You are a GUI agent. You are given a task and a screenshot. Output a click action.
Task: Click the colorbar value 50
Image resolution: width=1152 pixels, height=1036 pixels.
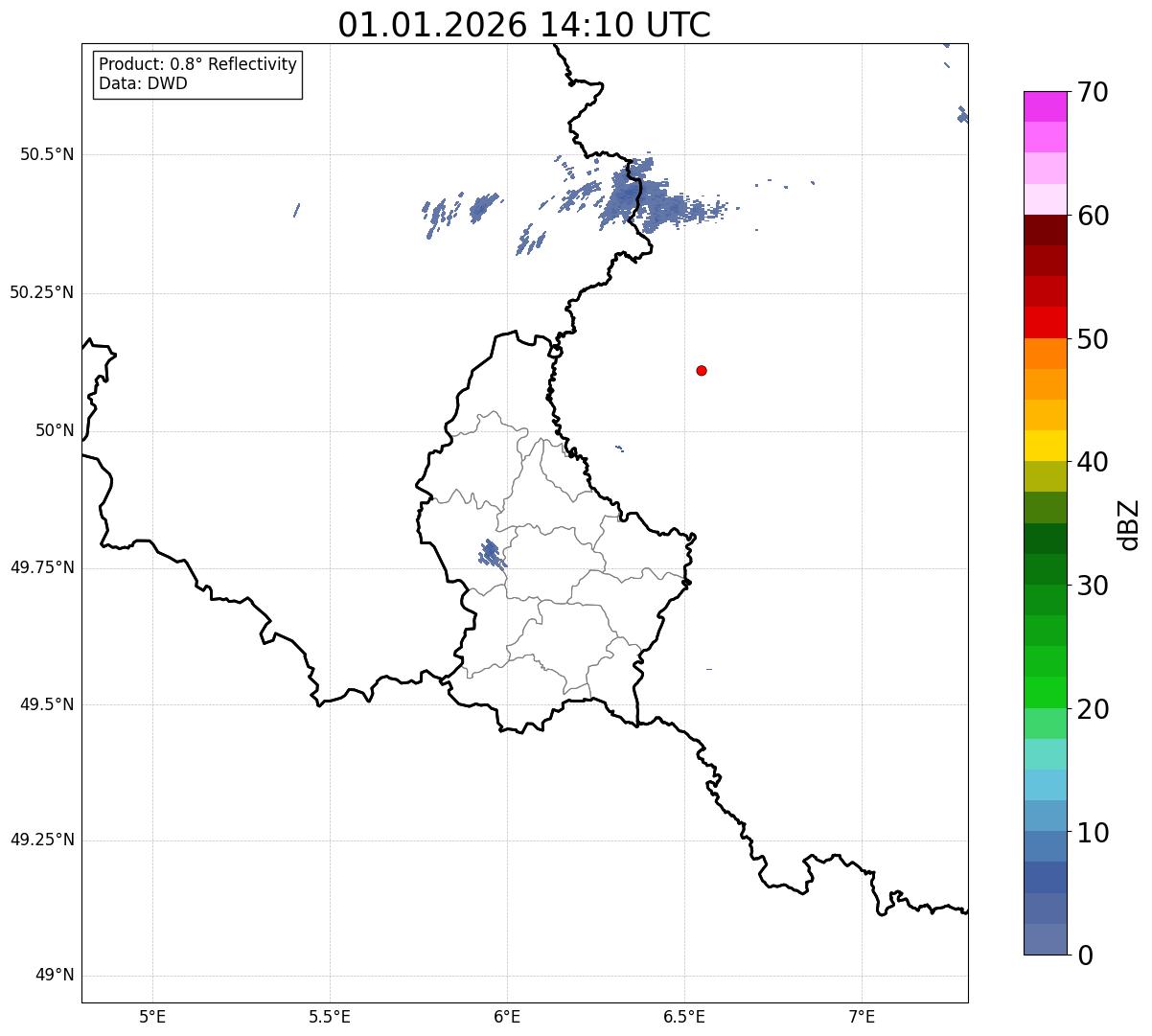point(1093,339)
